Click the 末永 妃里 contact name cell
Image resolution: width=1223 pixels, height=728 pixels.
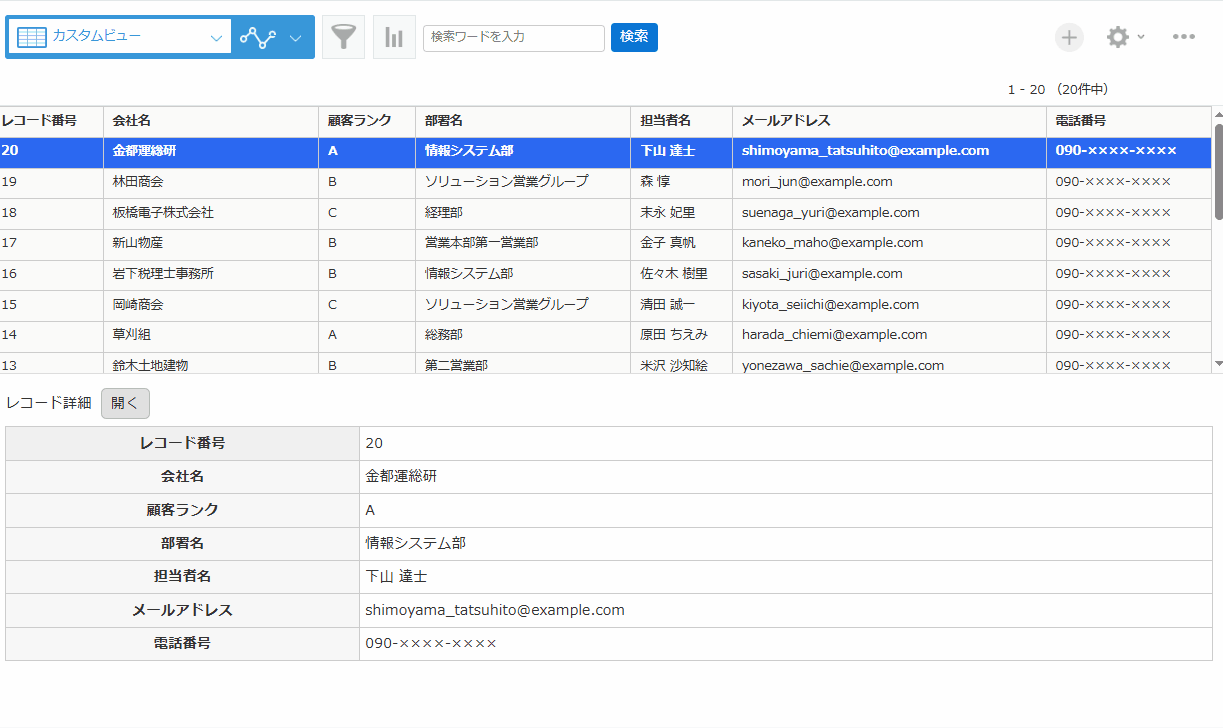(x=681, y=214)
